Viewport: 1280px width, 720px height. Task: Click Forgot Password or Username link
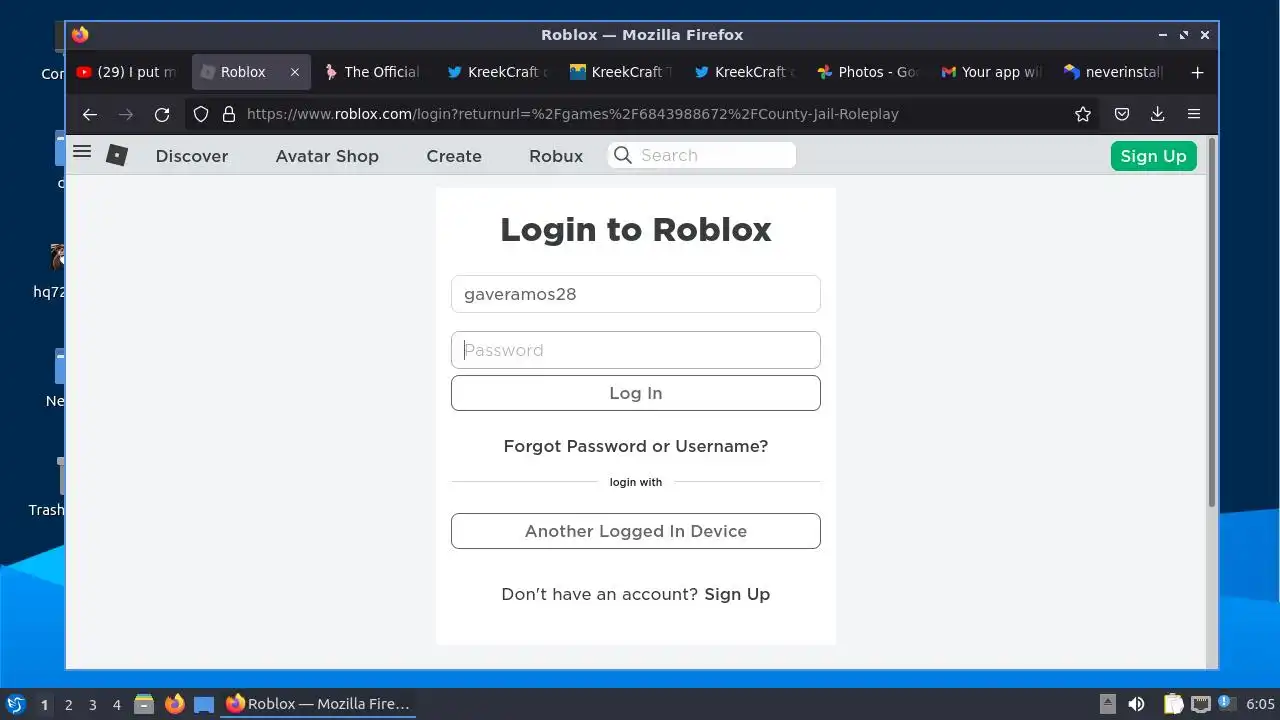pyautogui.click(x=636, y=446)
